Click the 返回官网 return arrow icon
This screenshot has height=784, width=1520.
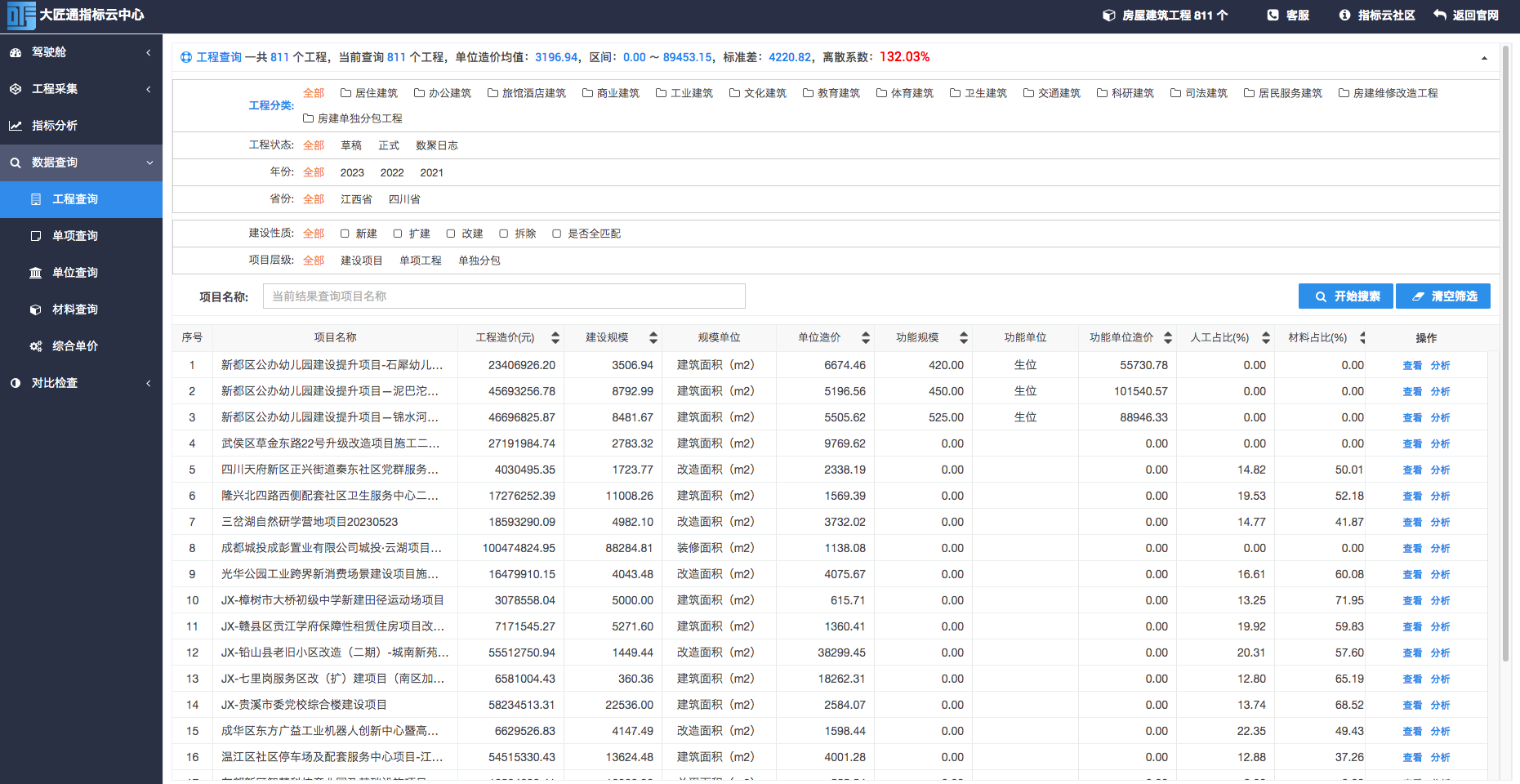point(1439,16)
